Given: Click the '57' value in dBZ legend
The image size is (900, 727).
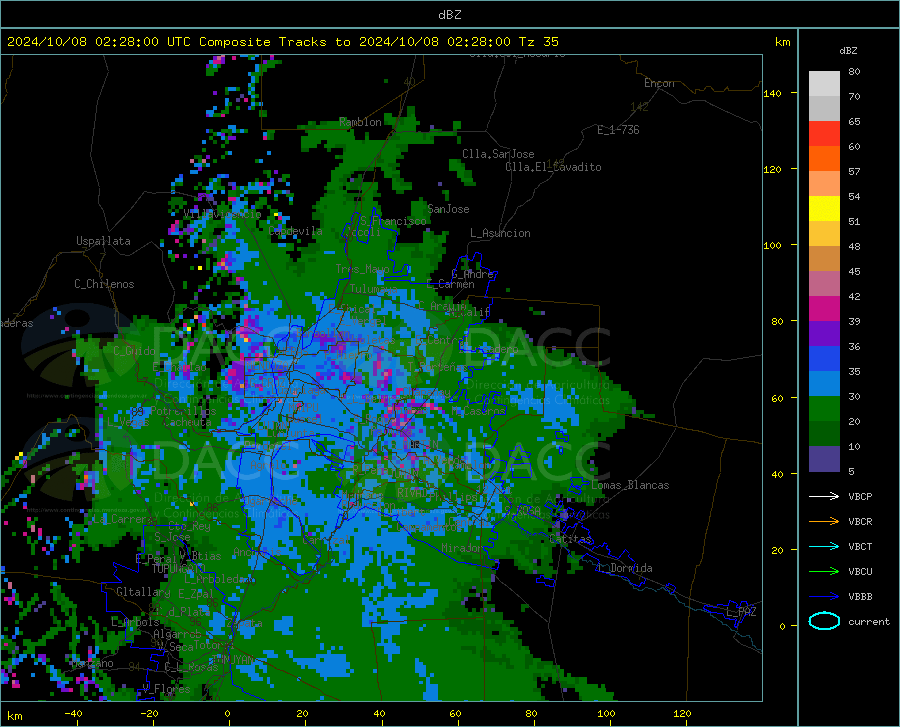Looking at the screenshot, I should click(x=854, y=172).
